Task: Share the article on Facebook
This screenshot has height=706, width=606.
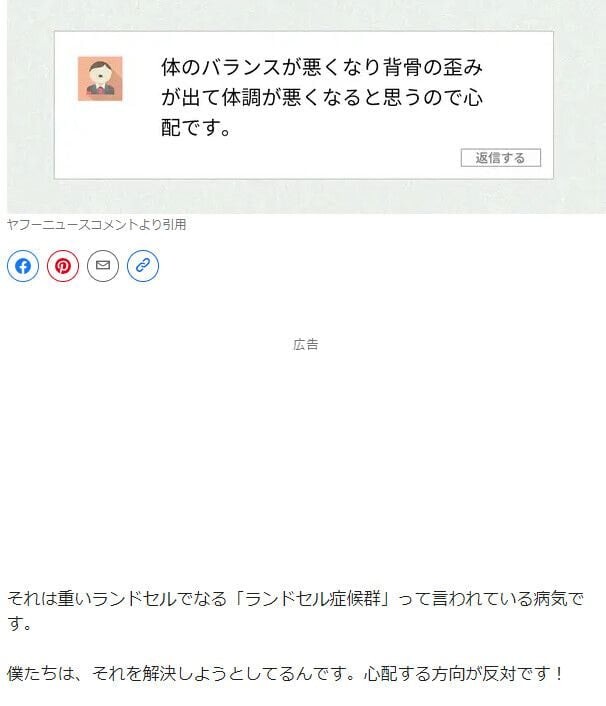Action: [23, 266]
